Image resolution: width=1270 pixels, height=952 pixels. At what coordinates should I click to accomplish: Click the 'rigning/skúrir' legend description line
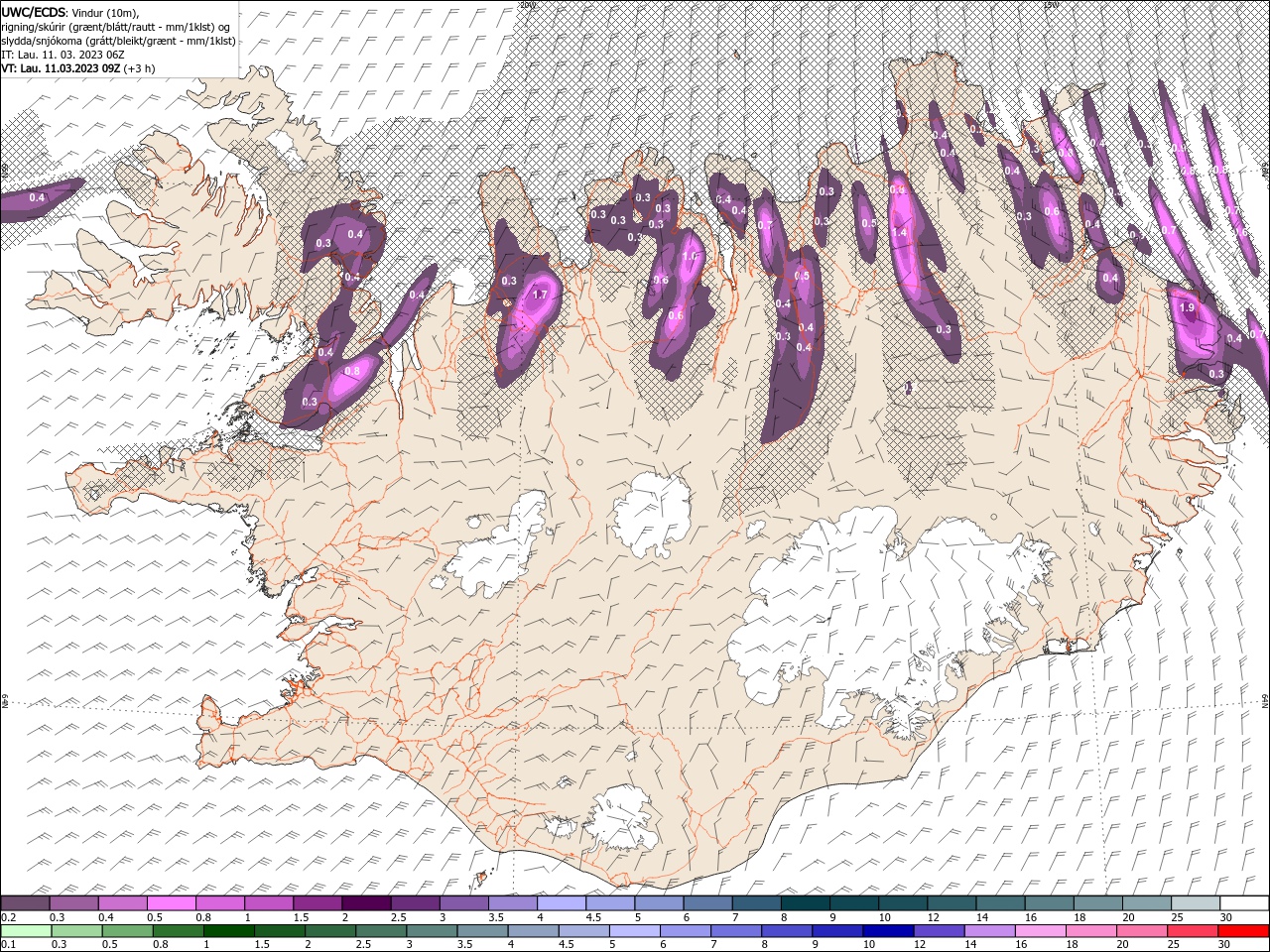[x=116, y=27]
